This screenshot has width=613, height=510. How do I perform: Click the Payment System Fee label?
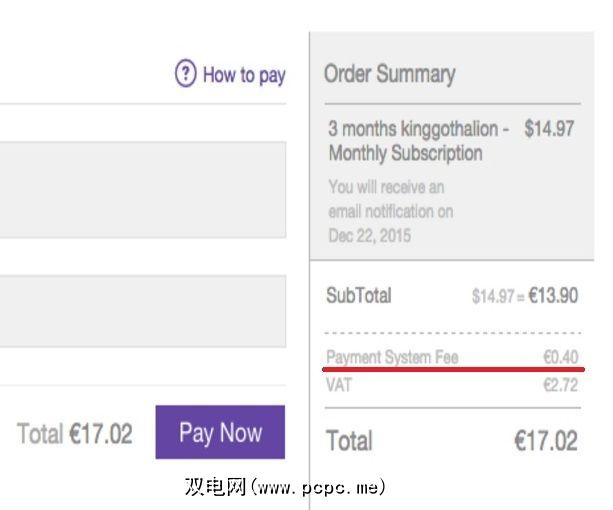[x=392, y=357]
